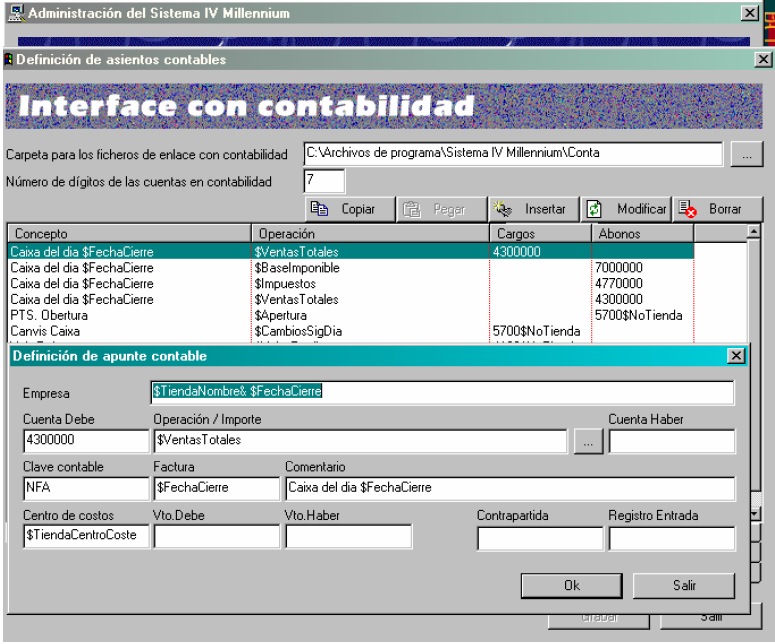This screenshot has height=644, width=775.
Task: Click Salir in the apunte dialog
Action: pyautogui.click(x=684, y=585)
